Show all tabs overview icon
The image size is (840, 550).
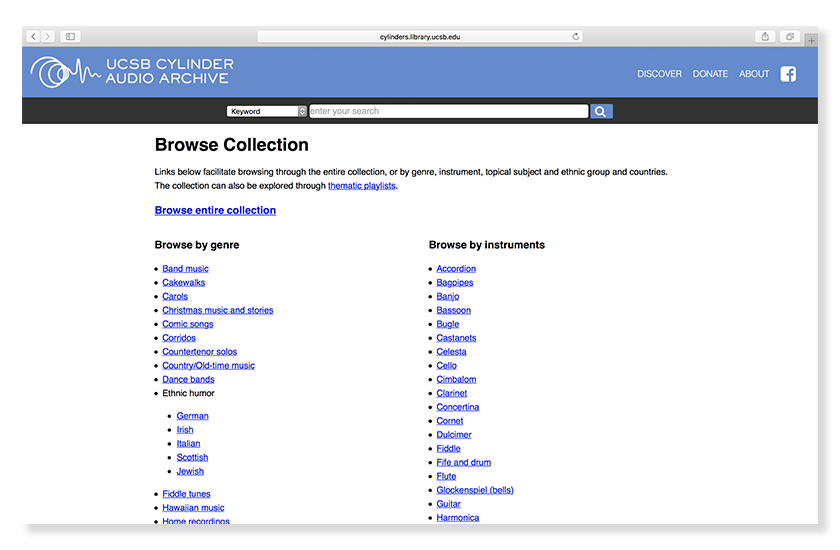coord(789,37)
